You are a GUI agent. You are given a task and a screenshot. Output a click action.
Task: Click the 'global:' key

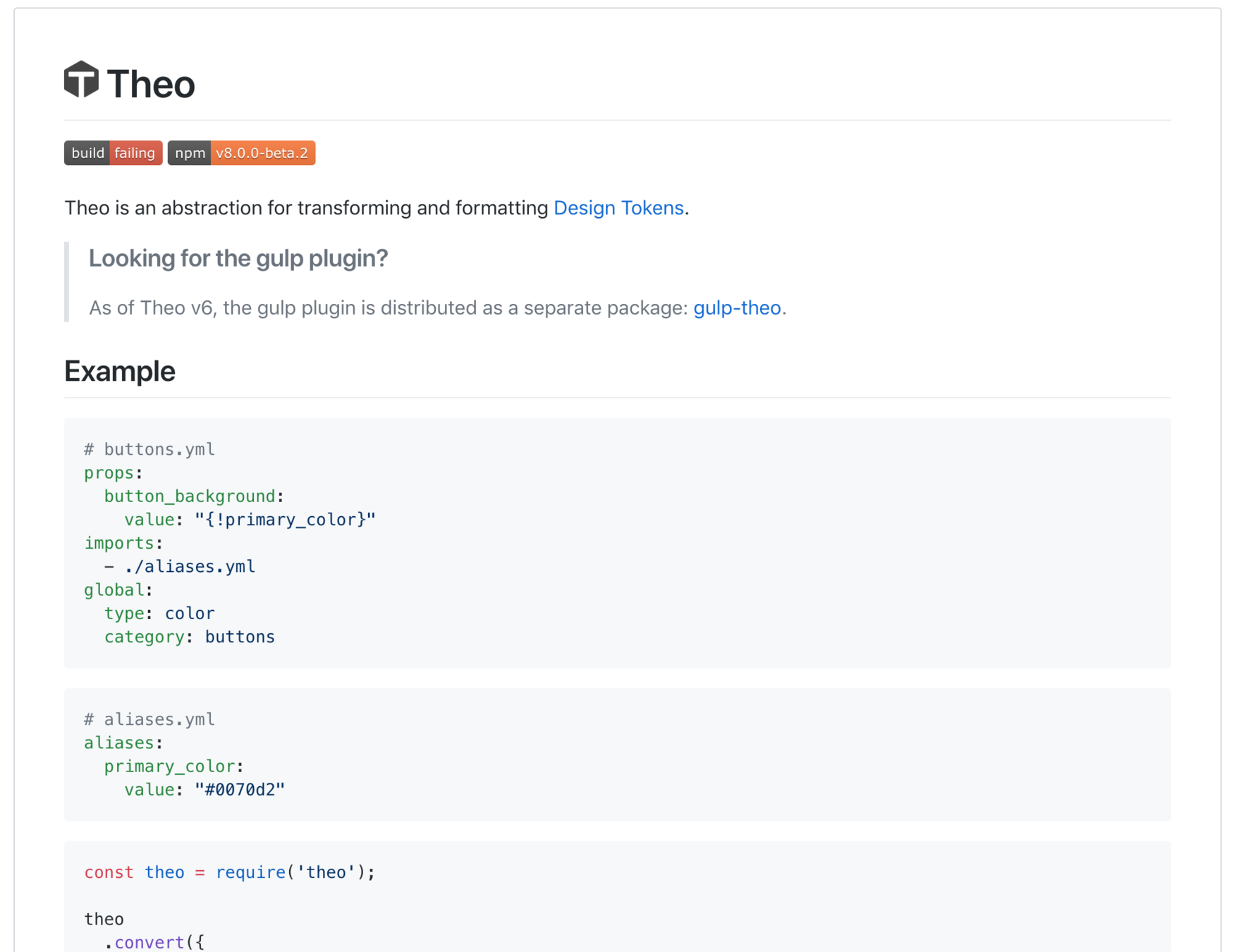click(x=118, y=590)
